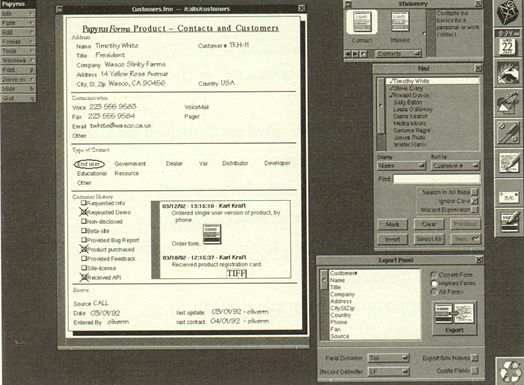The image size is (524, 385).
Task: Open the Tools menu item
Action: 18,51
